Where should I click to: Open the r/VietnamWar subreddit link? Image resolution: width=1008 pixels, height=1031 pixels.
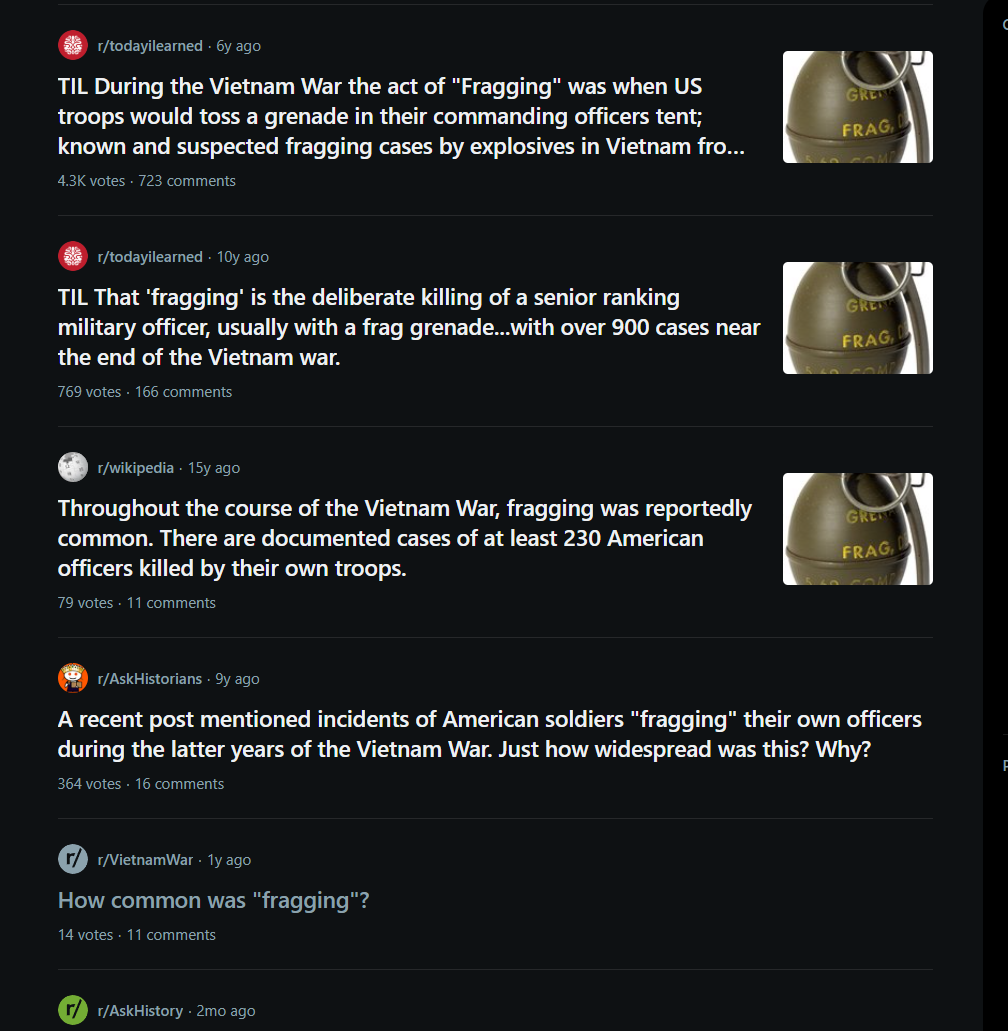click(145, 860)
